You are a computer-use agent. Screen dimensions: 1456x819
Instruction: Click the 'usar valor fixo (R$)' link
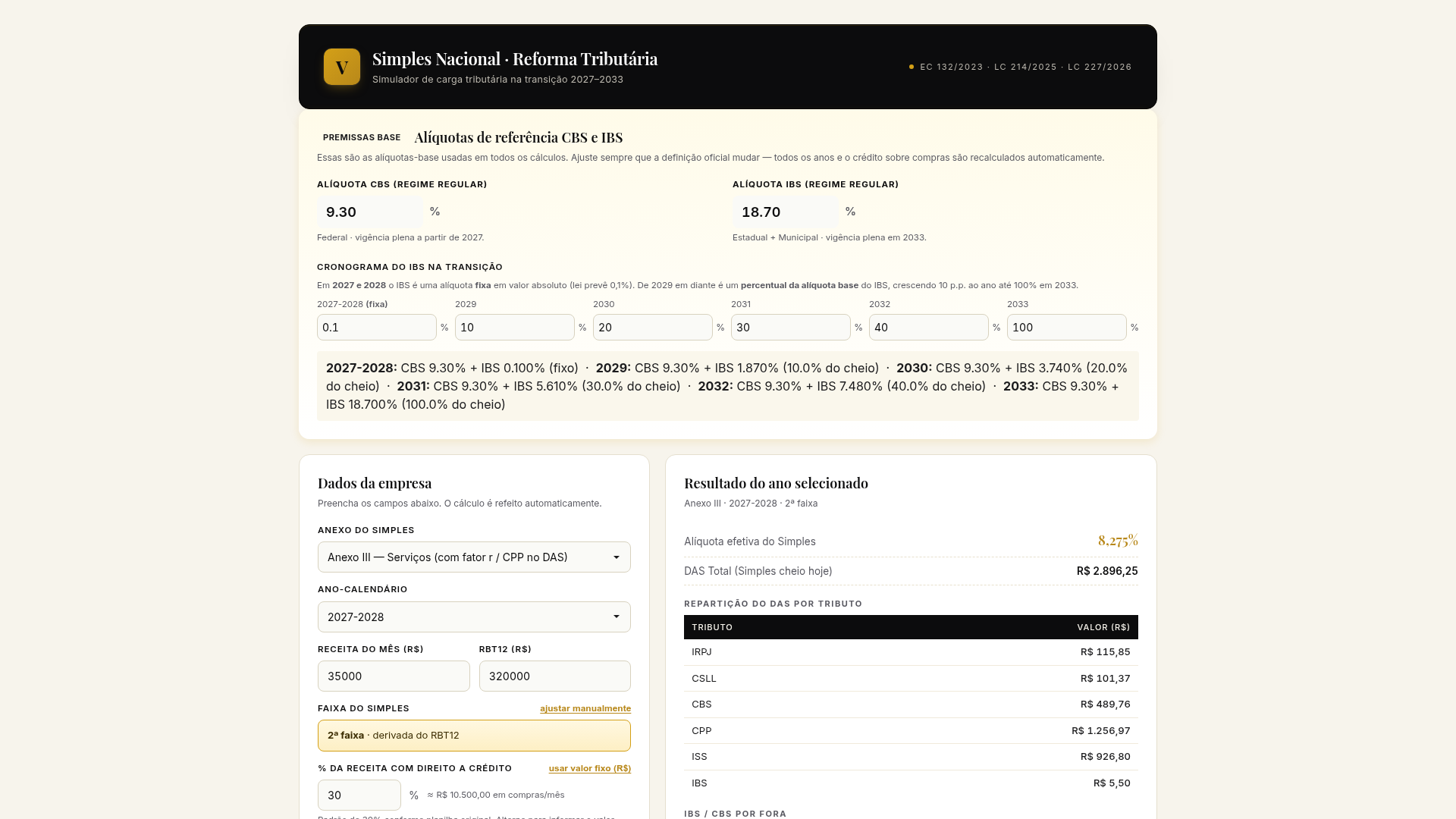click(590, 768)
